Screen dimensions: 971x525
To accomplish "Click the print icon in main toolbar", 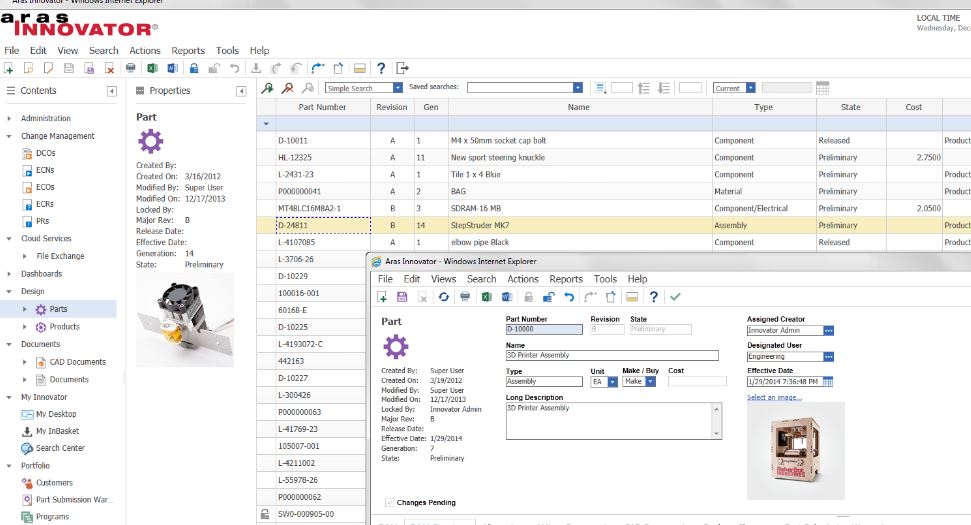I will pyautogui.click(x=131, y=68).
